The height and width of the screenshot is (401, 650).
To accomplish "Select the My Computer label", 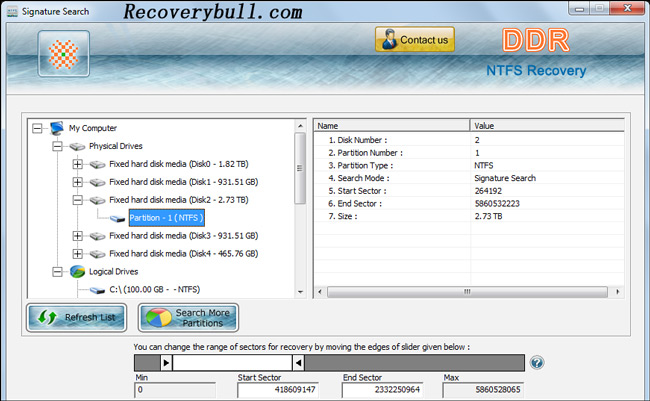I will click(x=93, y=128).
